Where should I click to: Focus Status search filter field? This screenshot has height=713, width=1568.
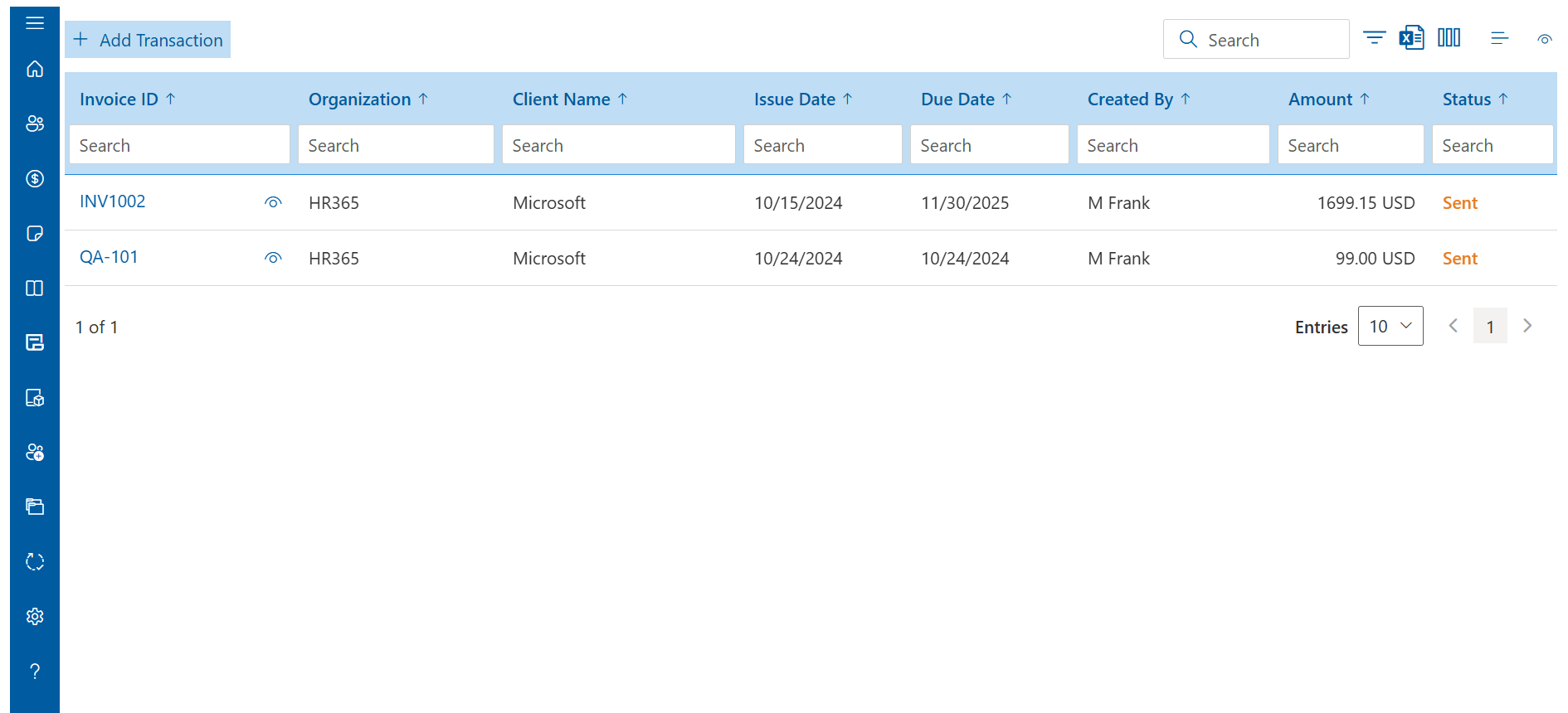click(x=1493, y=145)
